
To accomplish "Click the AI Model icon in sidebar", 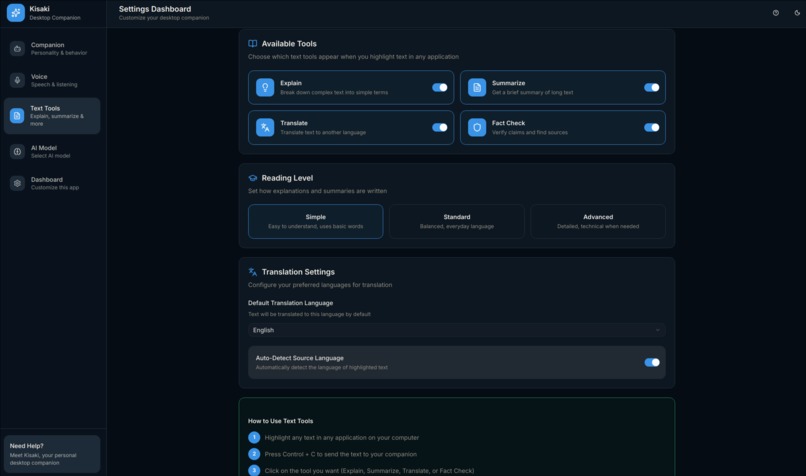I will pos(17,152).
